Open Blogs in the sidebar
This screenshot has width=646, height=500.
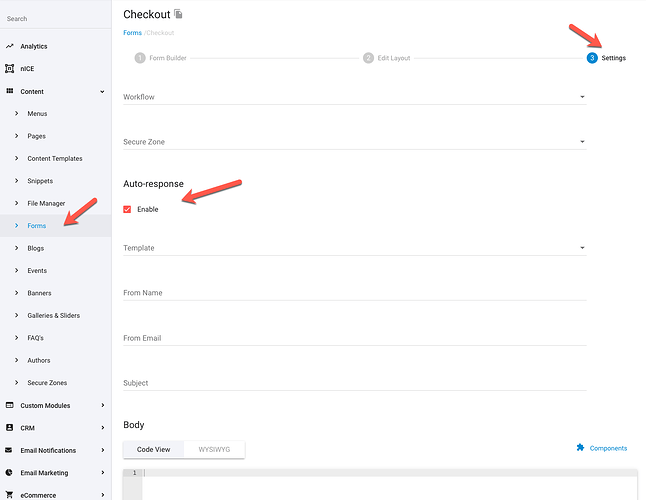click(35, 248)
